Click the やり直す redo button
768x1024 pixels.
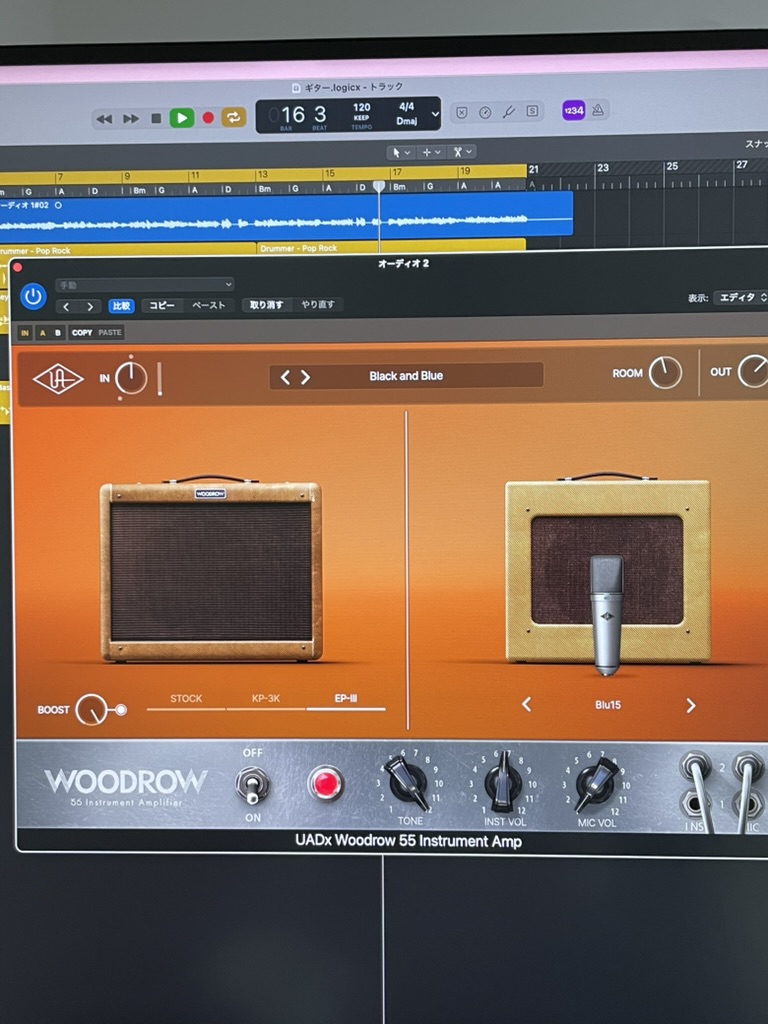(x=318, y=304)
